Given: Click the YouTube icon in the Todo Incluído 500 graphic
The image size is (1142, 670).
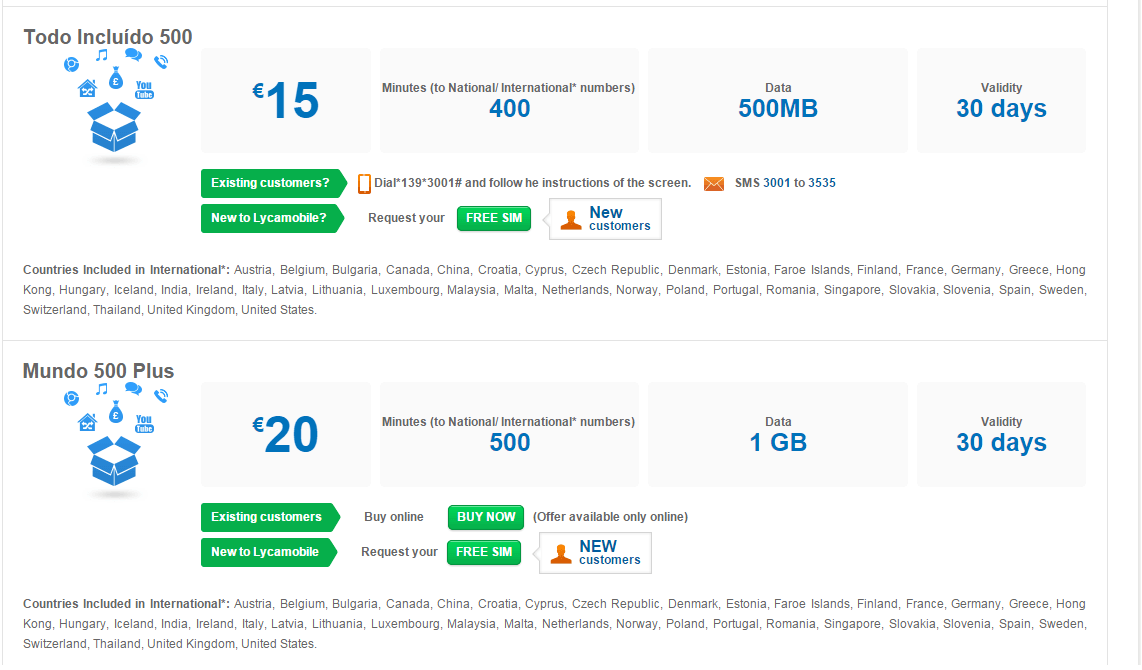Looking at the screenshot, I should click(144, 90).
